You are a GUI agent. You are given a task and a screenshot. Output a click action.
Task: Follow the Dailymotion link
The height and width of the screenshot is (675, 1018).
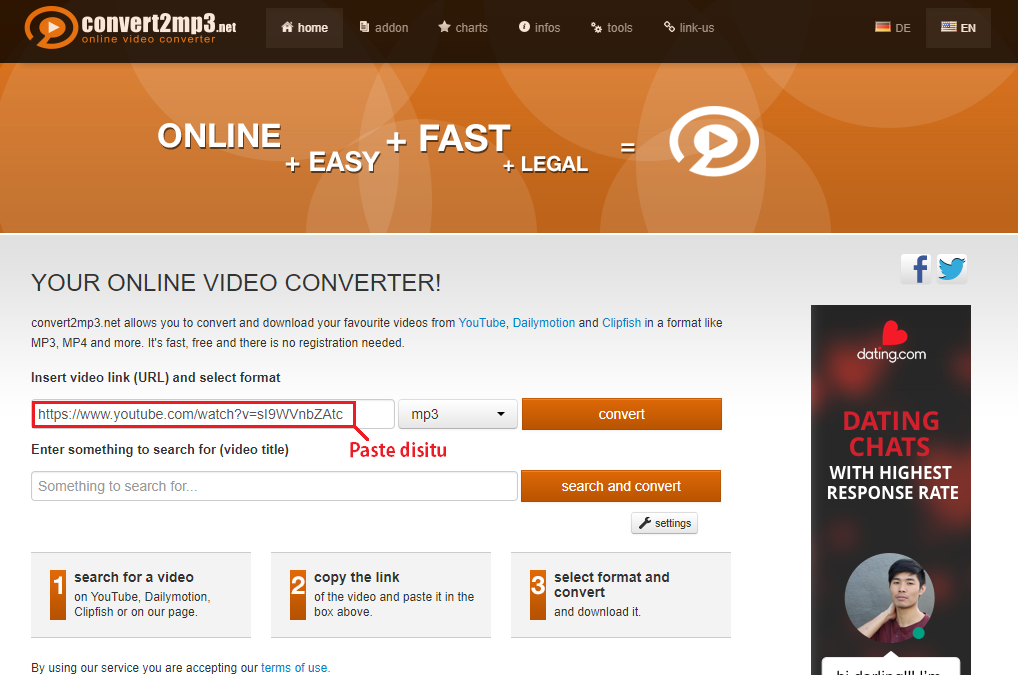pyautogui.click(x=544, y=323)
